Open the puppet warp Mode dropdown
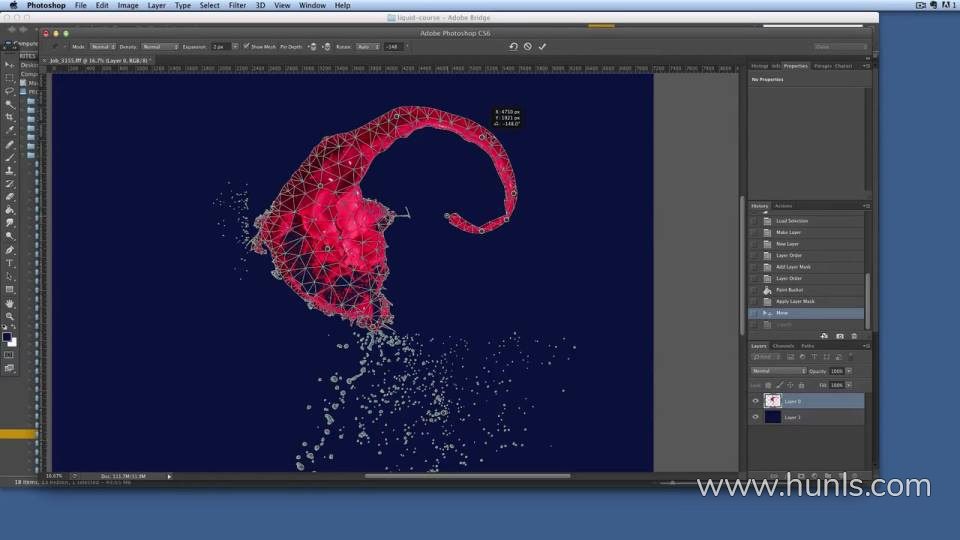The height and width of the screenshot is (540, 960). pyautogui.click(x=103, y=47)
